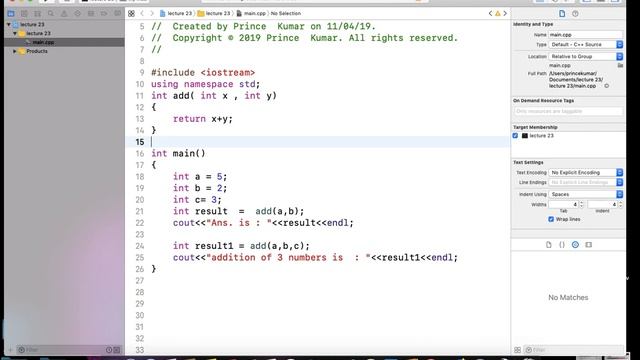Click the lecture 23 project breadcrumb
Image resolution: width=640 pixels, height=360 pixels.
tap(176, 13)
